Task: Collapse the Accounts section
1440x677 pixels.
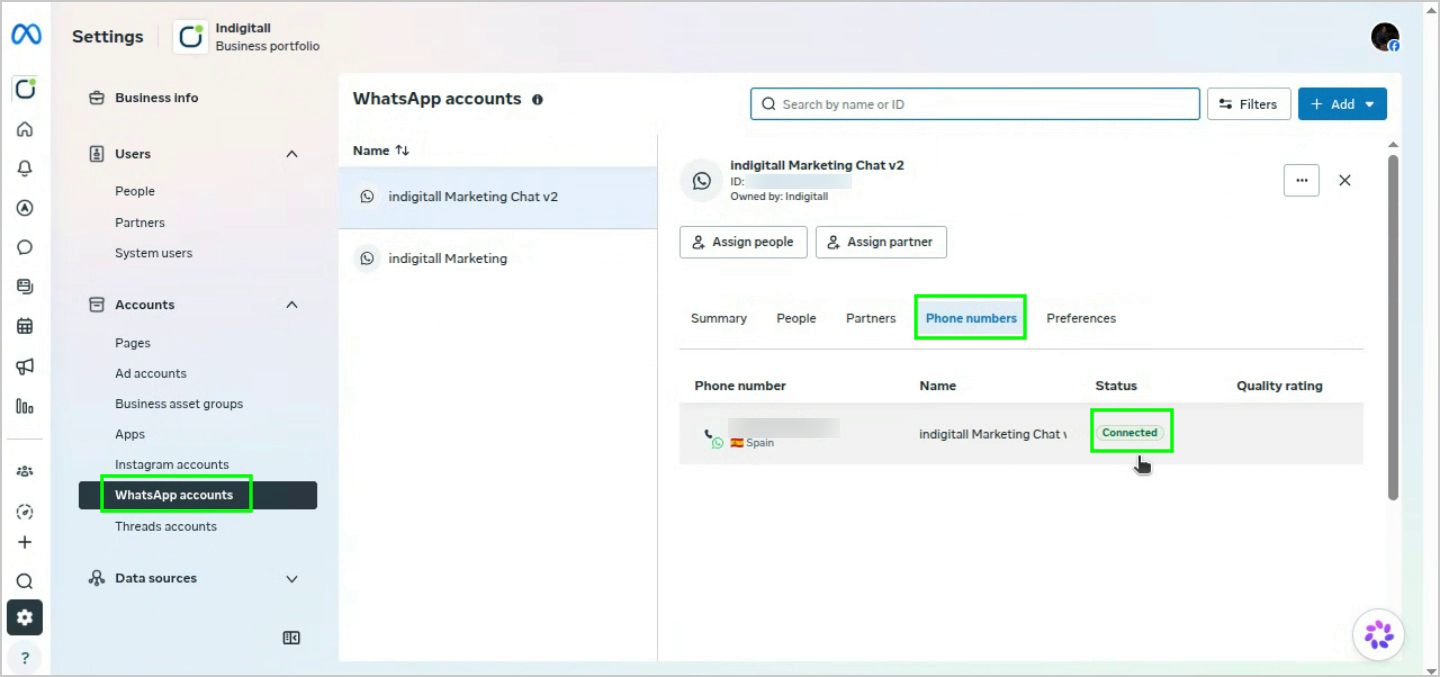Action: (292, 305)
